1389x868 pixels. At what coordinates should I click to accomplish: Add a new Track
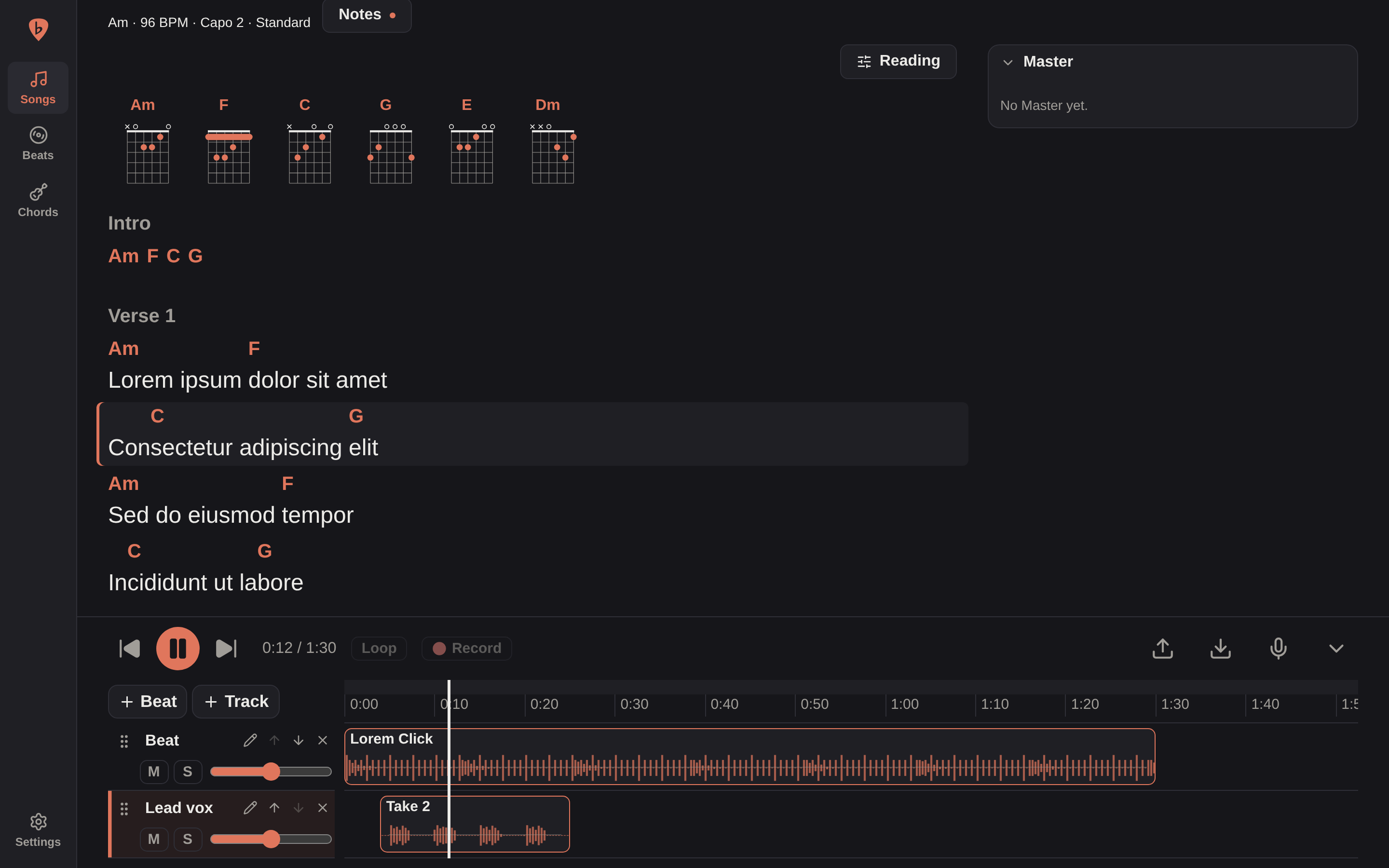(x=236, y=702)
